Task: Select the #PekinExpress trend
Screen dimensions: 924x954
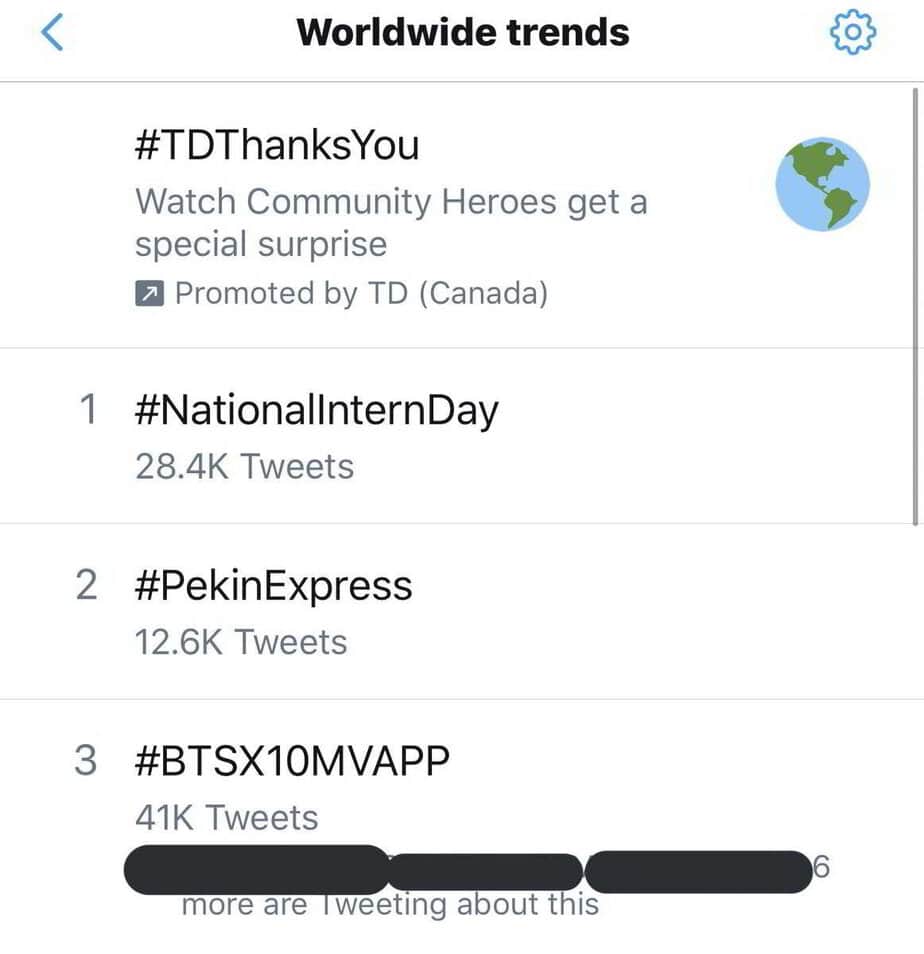Action: (272, 586)
